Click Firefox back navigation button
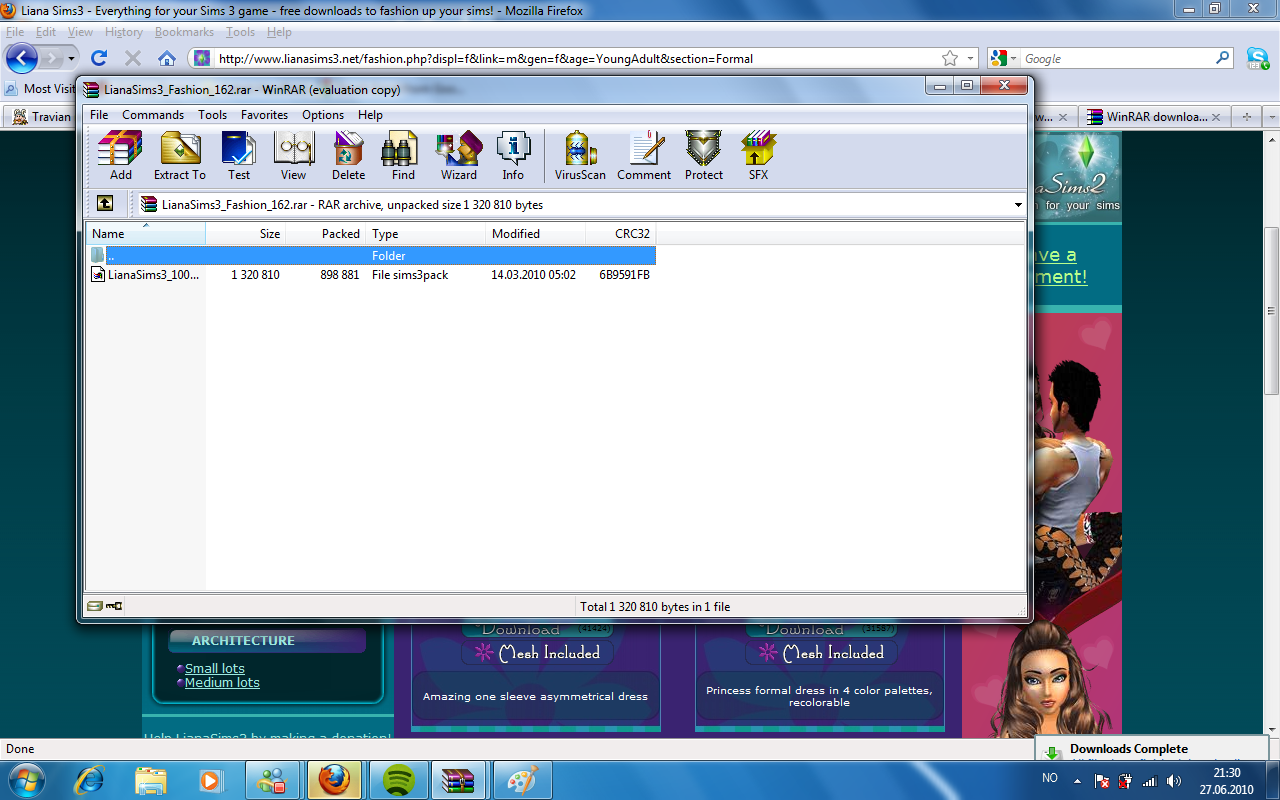The width and height of the screenshot is (1280, 800). (22, 58)
